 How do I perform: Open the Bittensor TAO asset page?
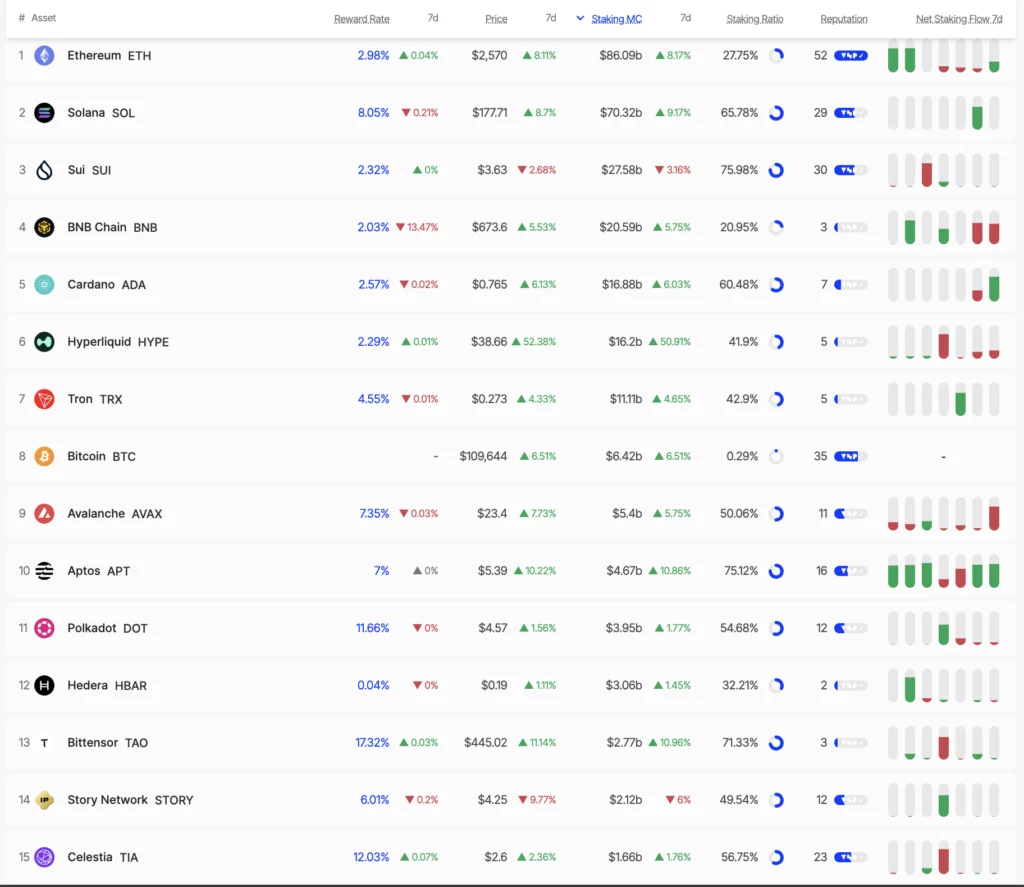pyautogui.click(x=108, y=743)
